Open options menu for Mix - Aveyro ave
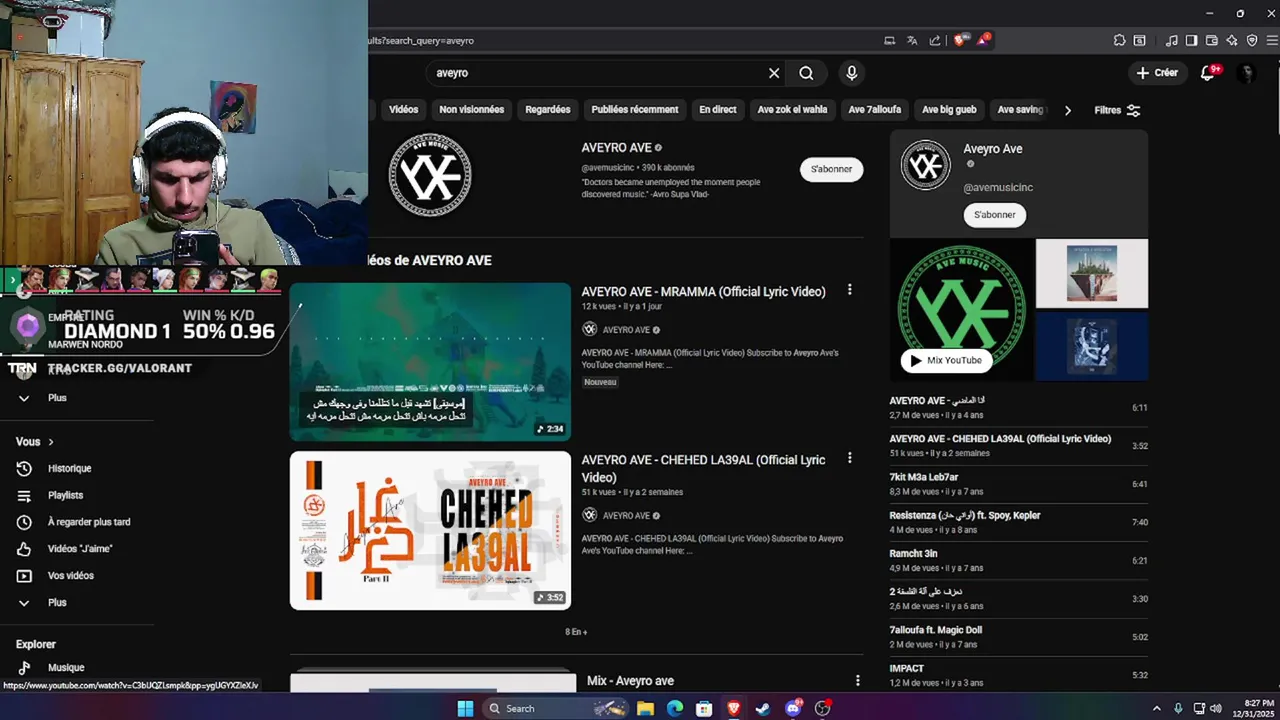 [857, 681]
